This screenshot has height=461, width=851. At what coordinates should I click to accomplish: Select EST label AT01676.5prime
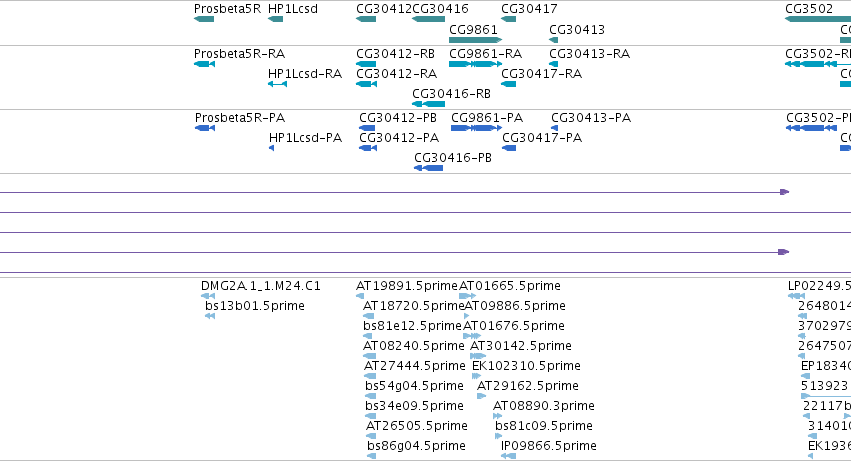514,326
